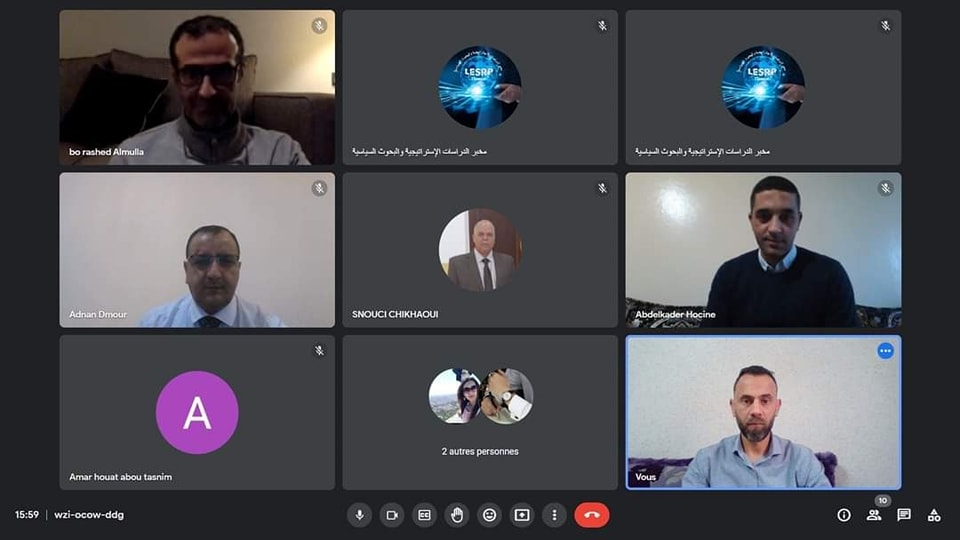The width and height of the screenshot is (960, 540).
Task: Click the Abdelkader Hocine video tile
Action: (x=763, y=250)
